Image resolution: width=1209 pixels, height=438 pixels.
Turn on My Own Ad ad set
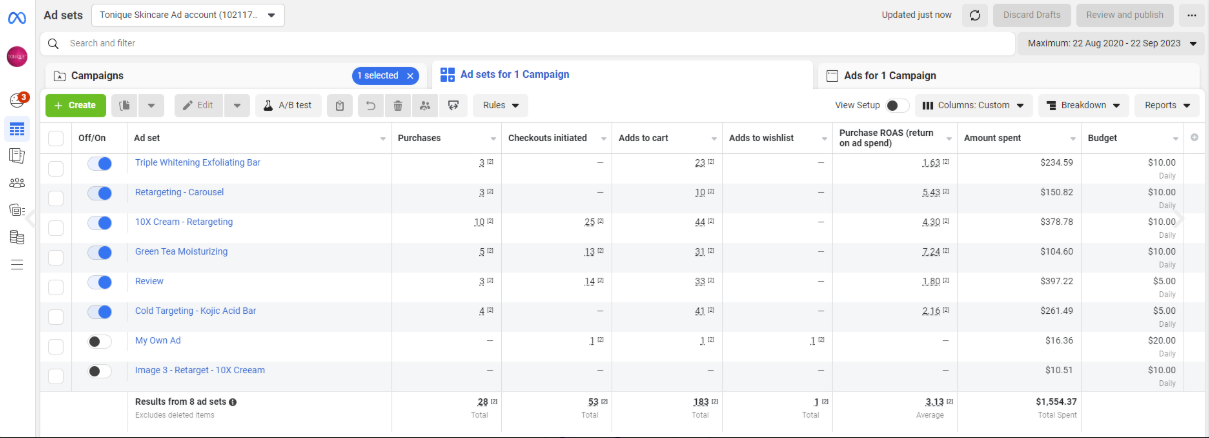99,342
